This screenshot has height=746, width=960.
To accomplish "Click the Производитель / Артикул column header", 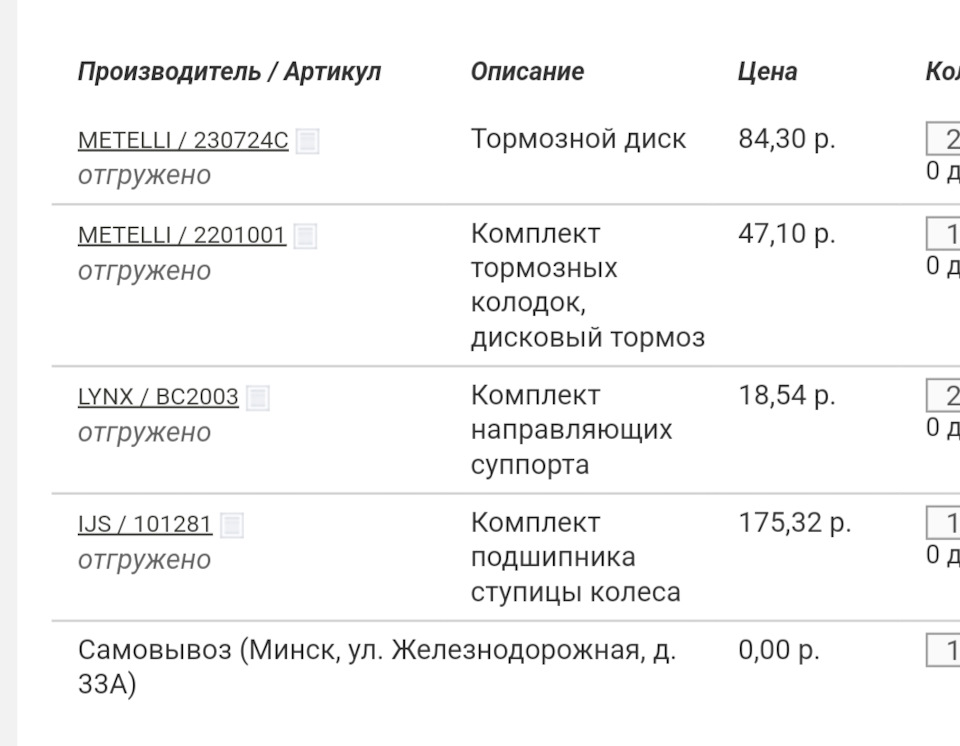I will click(229, 72).
